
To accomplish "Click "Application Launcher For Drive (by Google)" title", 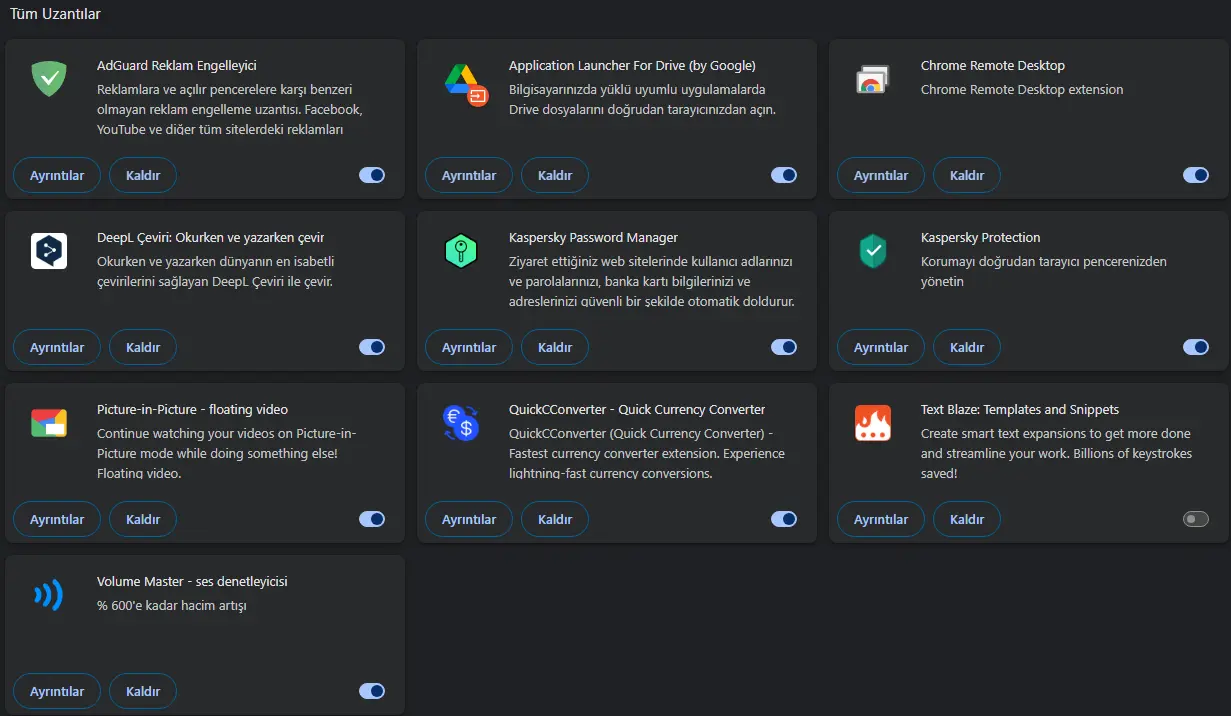I will 632,65.
